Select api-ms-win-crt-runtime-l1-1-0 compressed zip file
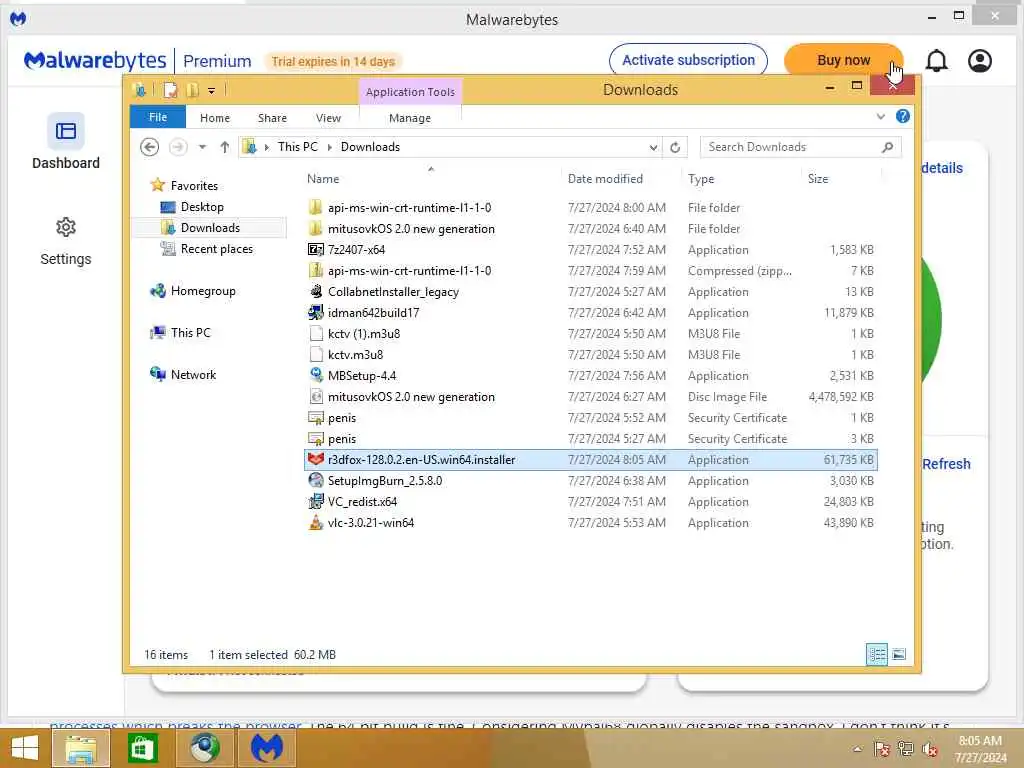Viewport: 1024px width, 768px height. tap(590, 270)
